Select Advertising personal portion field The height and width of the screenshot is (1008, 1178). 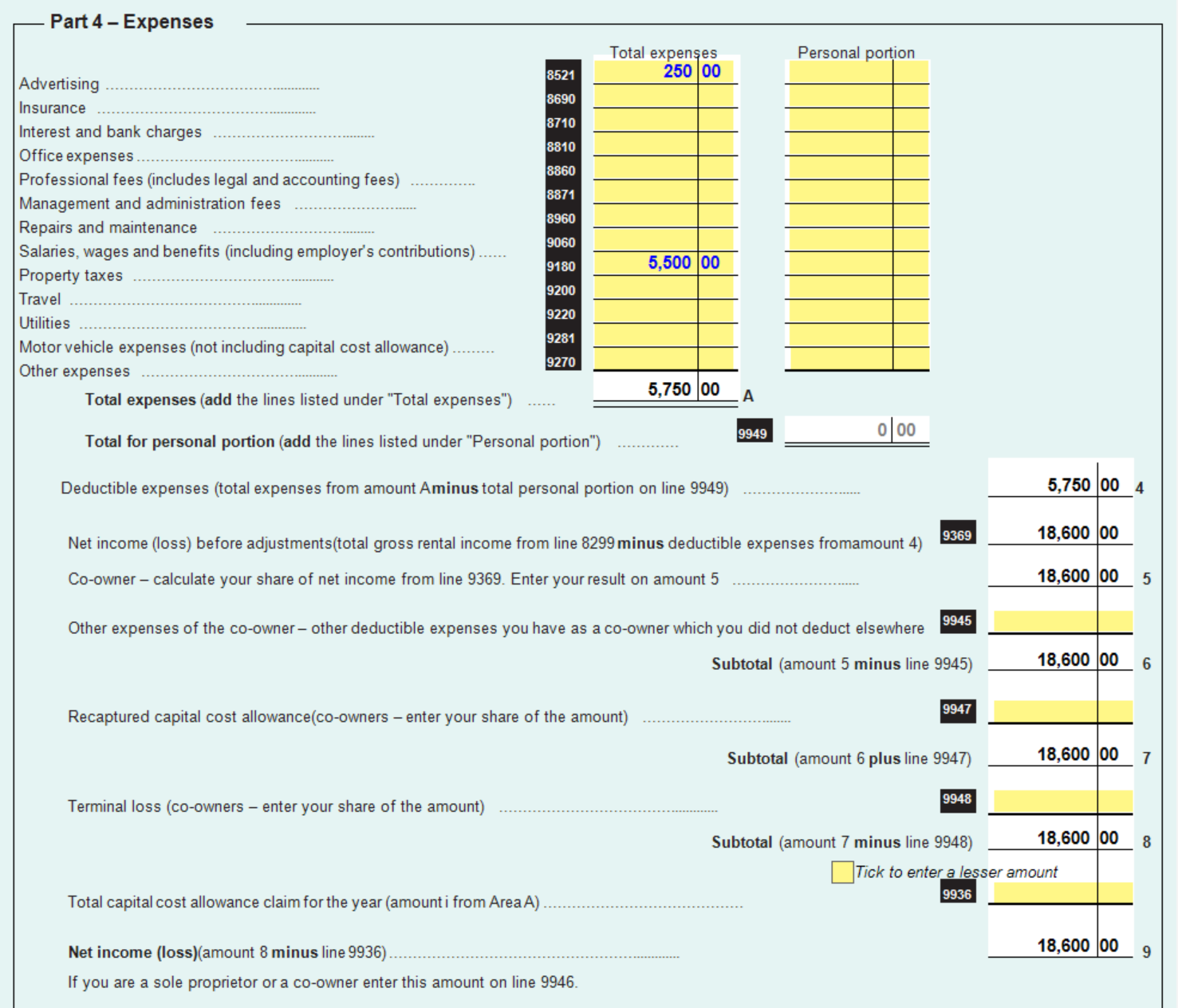[x=857, y=72]
